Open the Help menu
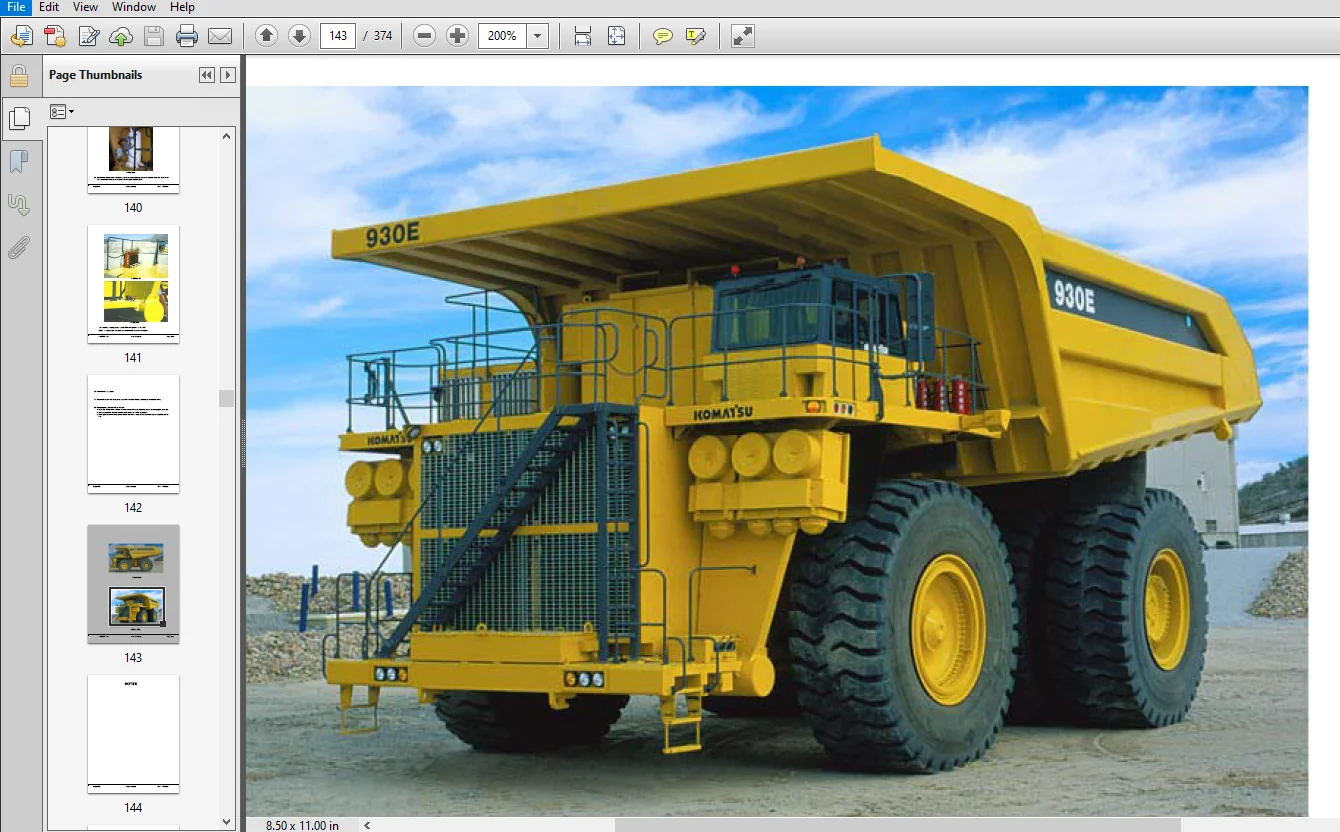 click(182, 7)
